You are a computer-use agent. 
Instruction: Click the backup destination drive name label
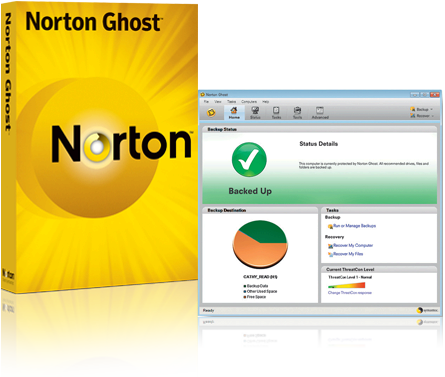(x=260, y=277)
